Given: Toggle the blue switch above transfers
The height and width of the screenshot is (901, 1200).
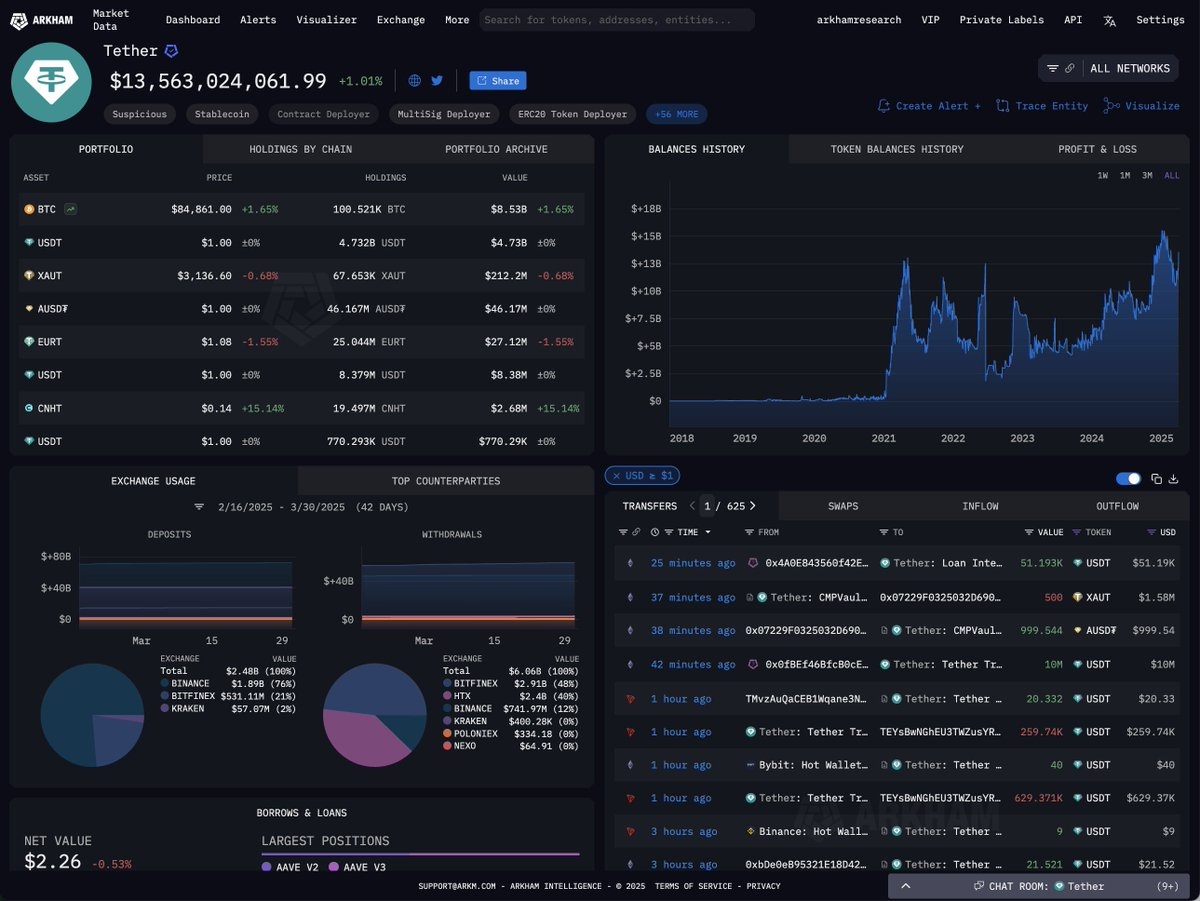Looking at the screenshot, I should tap(1128, 479).
